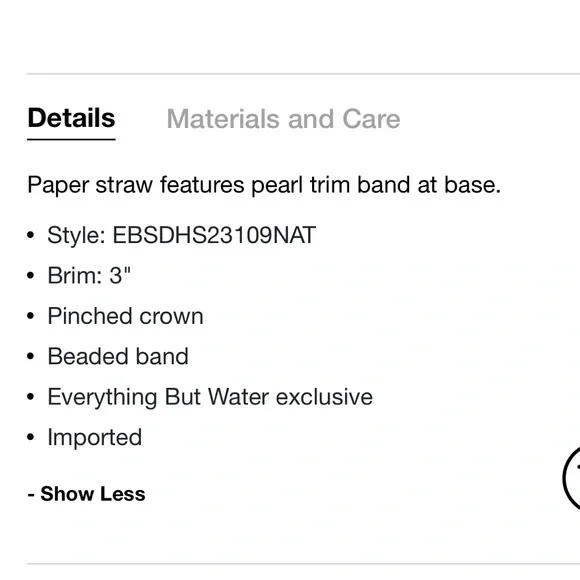Click the Beaded band list item
580x580 pixels.
(118, 357)
